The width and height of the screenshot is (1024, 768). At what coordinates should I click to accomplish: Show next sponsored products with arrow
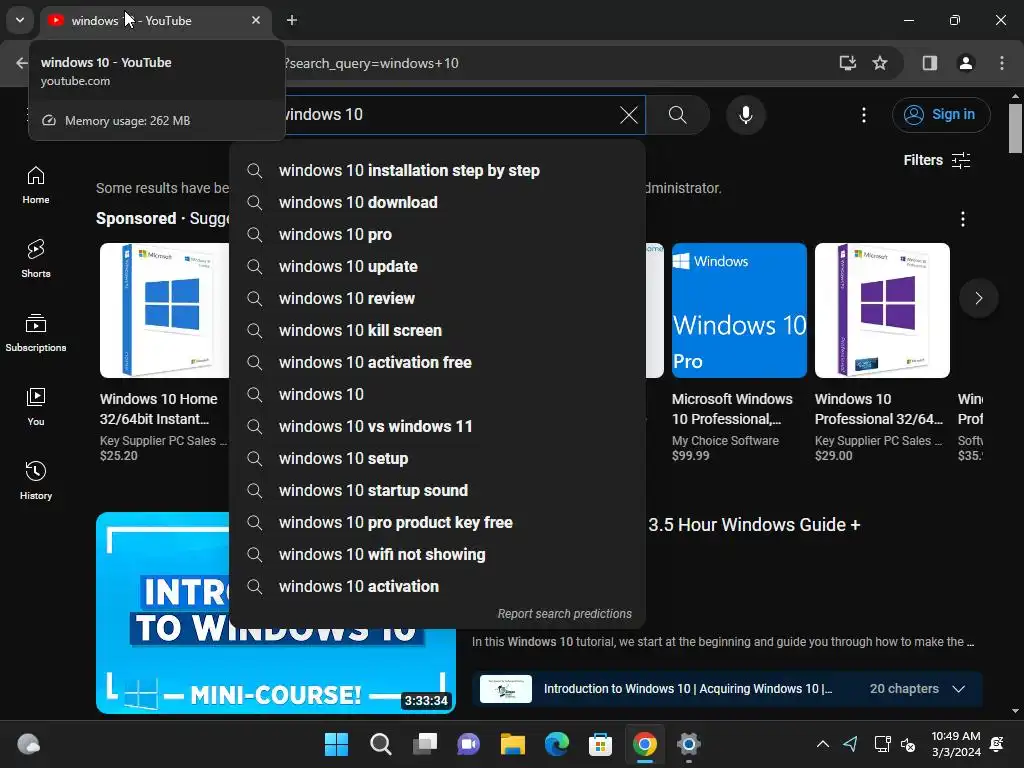coord(978,298)
